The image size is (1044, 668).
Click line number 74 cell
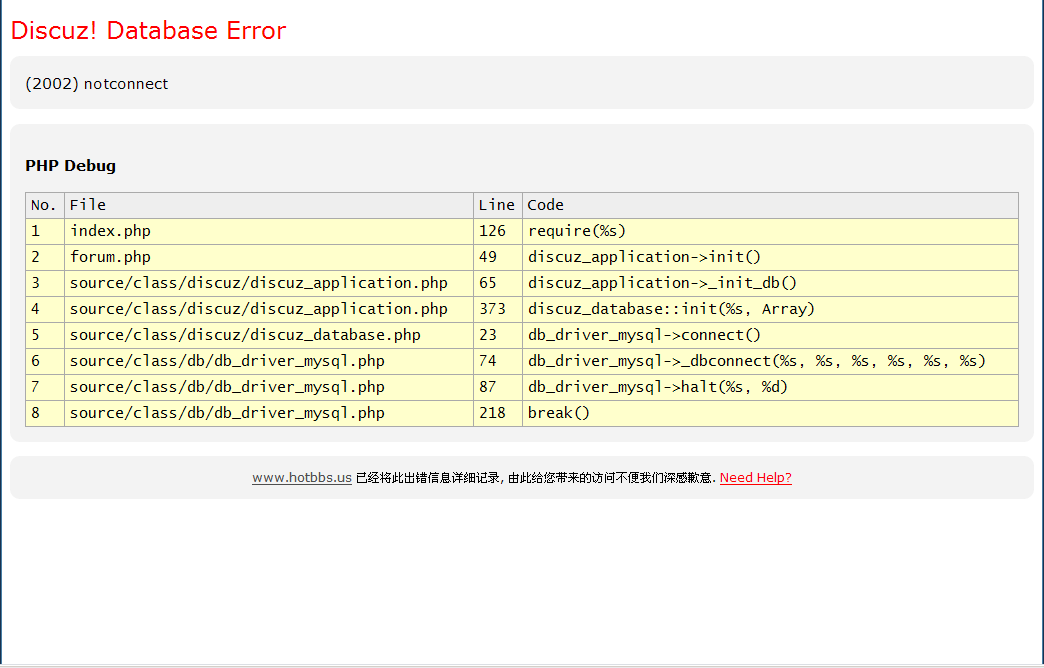(497, 361)
